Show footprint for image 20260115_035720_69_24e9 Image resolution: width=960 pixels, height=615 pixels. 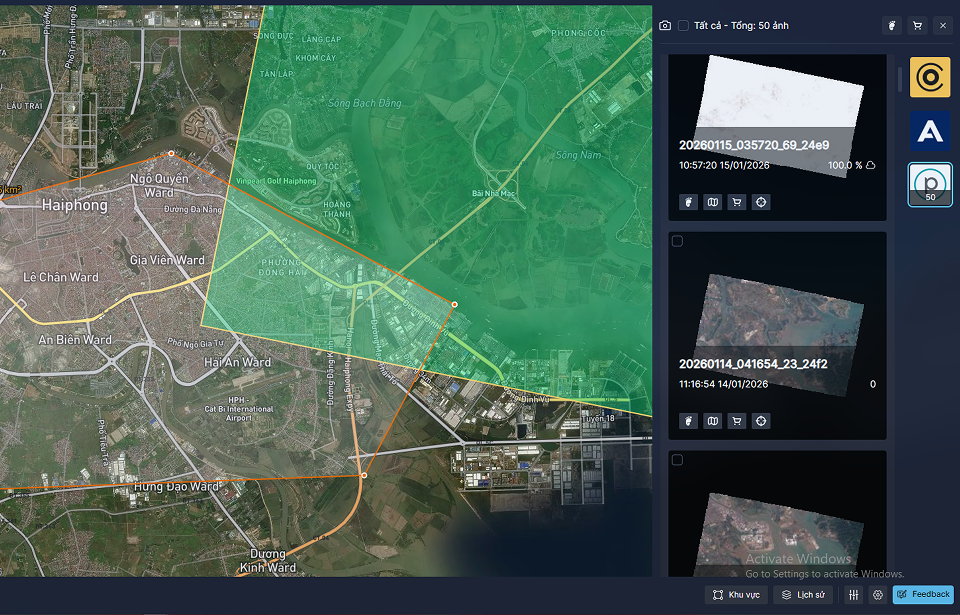[687, 202]
